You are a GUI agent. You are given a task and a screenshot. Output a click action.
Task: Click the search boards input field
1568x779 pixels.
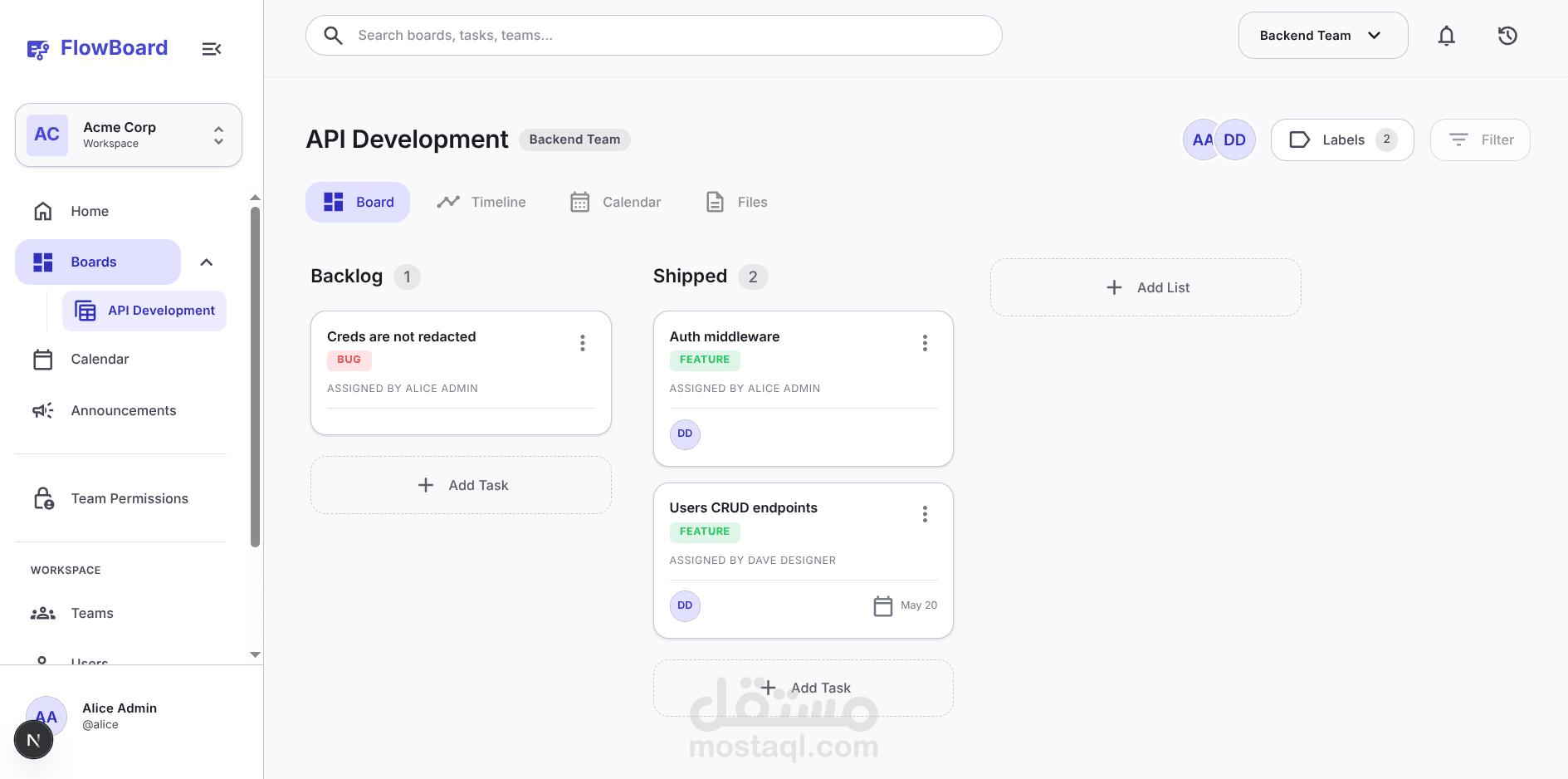tap(654, 35)
